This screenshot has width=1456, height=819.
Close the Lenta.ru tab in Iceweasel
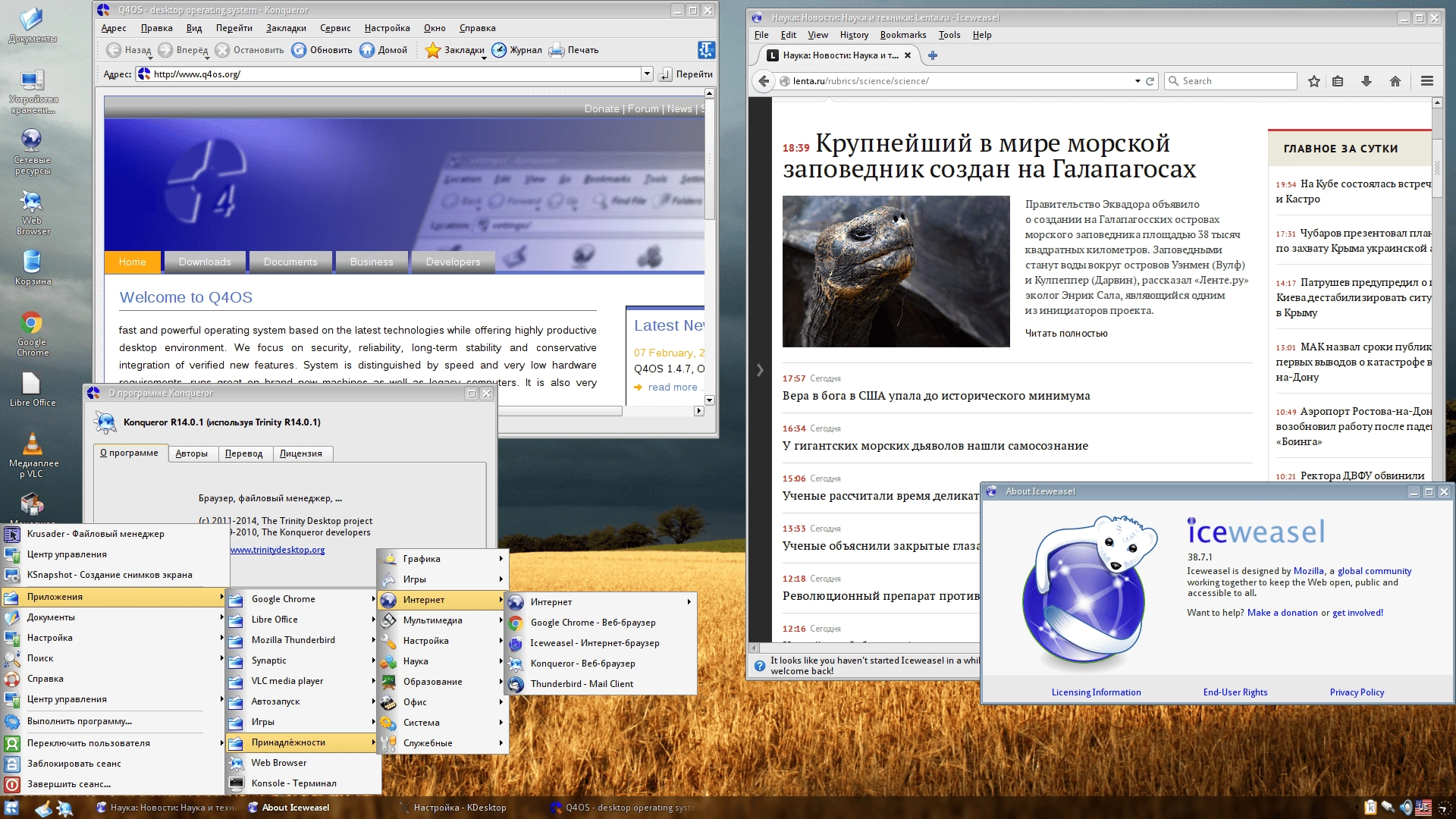[908, 55]
